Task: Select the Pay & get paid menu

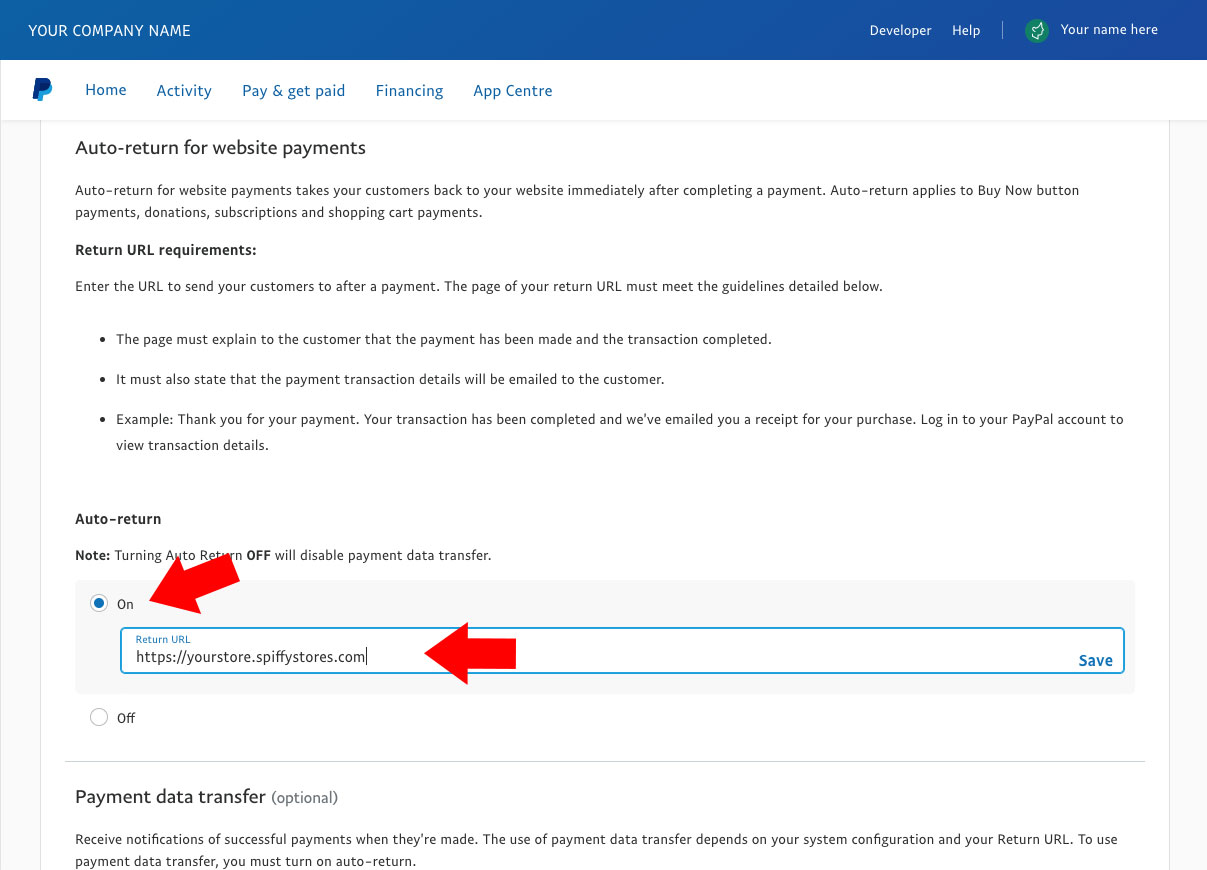Action: pyautogui.click(x=293, y=91)
